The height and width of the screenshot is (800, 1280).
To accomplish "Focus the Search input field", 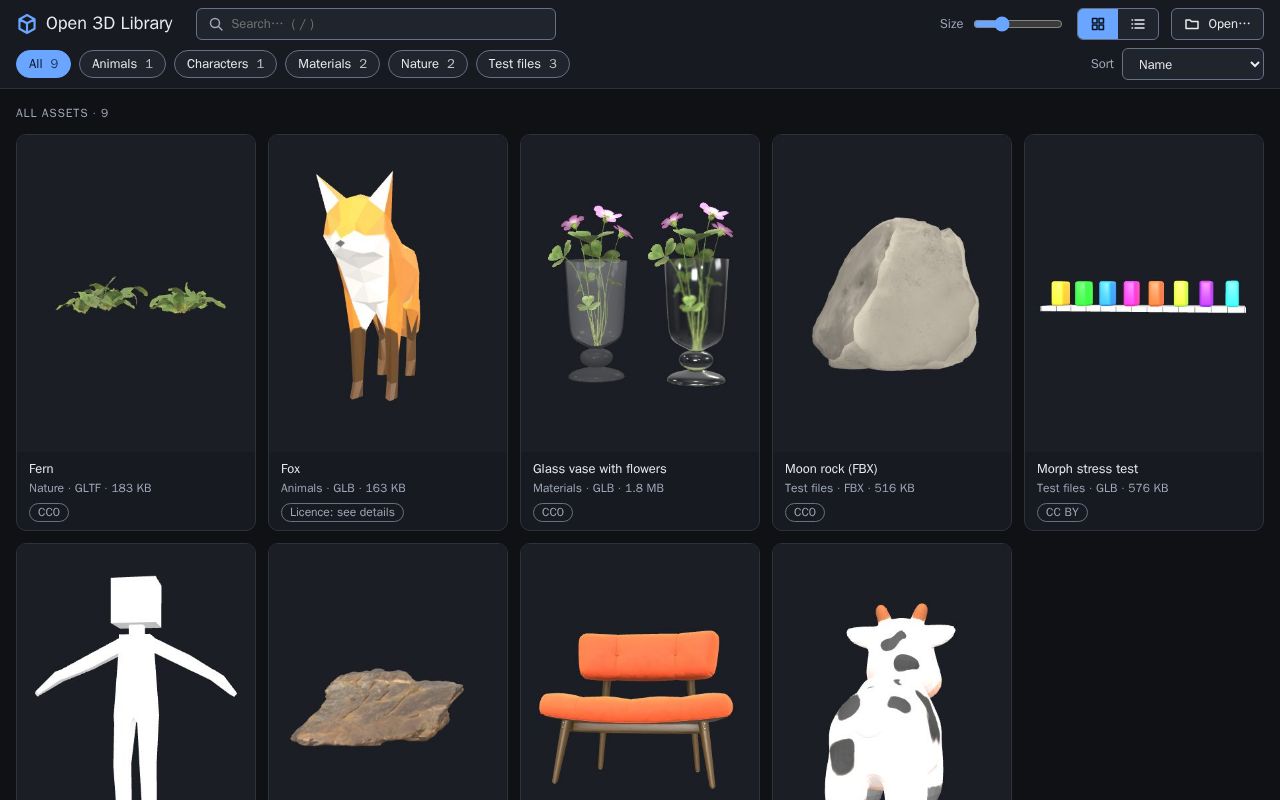I will point(376,24).
